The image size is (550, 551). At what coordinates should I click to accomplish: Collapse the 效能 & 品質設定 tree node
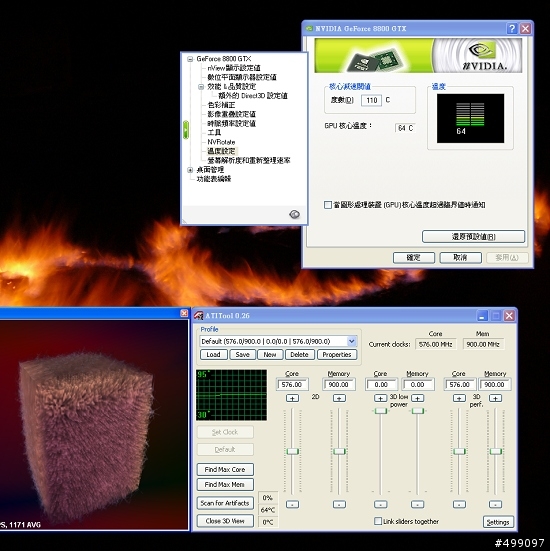[201, 87]
